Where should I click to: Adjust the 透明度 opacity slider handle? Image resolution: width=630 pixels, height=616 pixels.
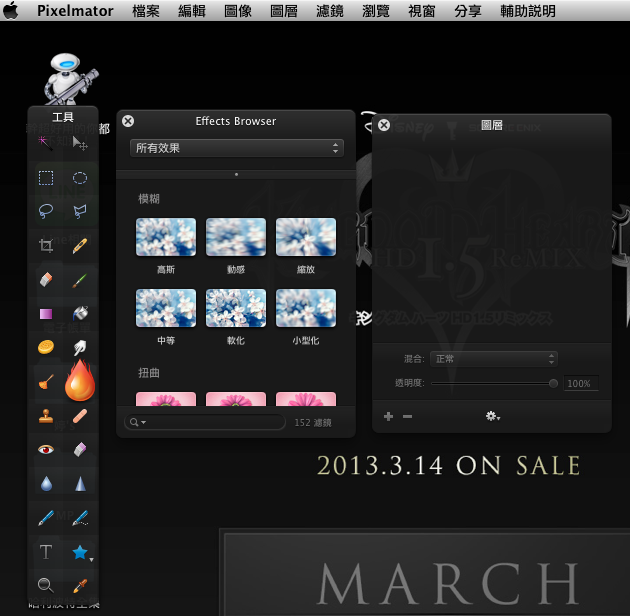(553, 383)
